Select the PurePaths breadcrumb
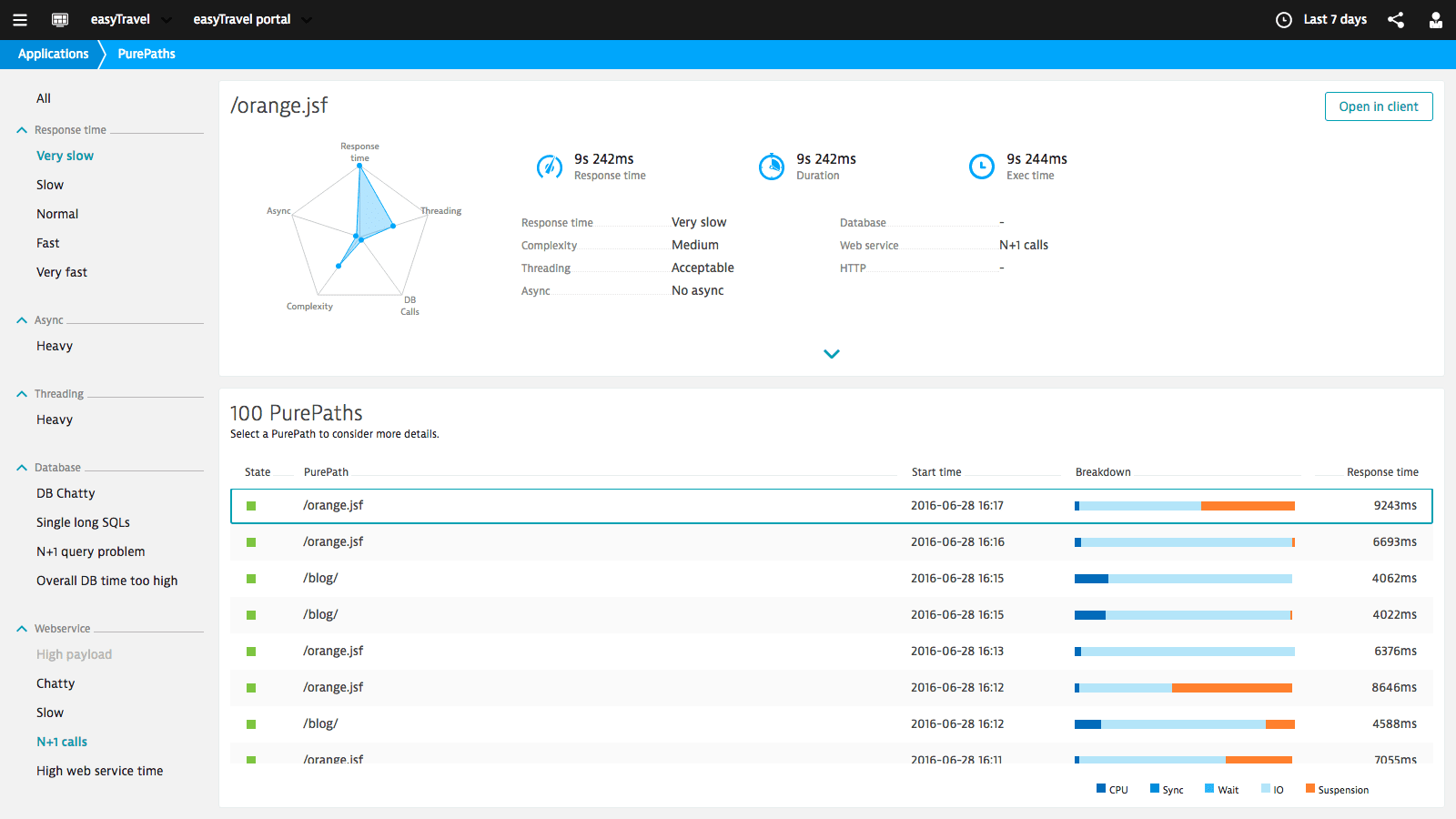Image resolution: width=1456 pixels, height=819 pixels. (x=147, y=54)
